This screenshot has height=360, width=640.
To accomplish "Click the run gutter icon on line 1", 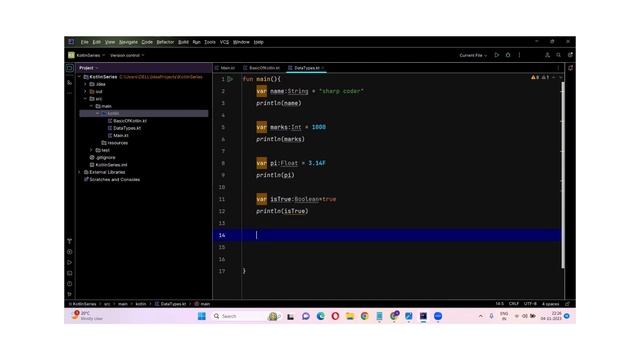I will 230,79.
